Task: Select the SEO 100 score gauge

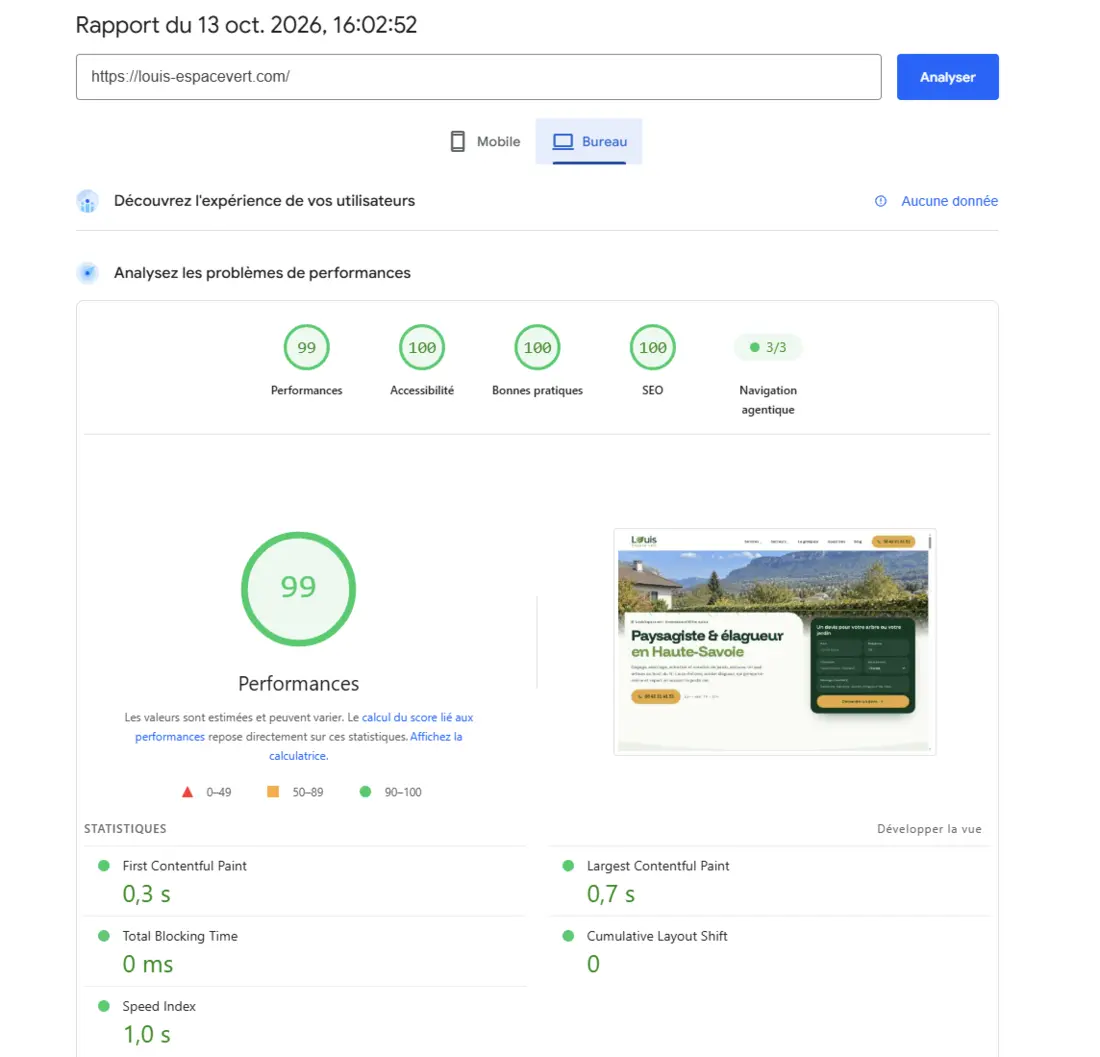Action: (652, 347)
